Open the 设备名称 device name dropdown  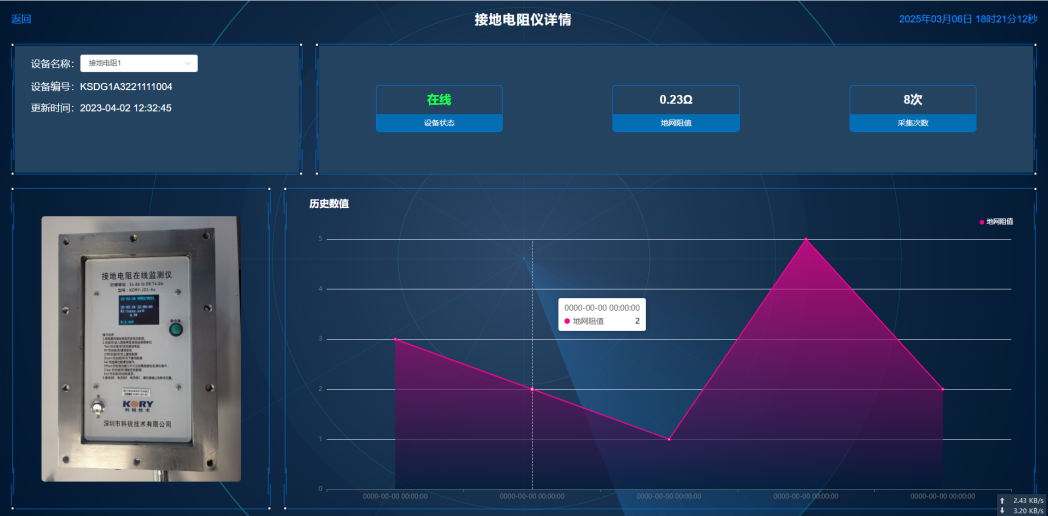pos(138,63)
